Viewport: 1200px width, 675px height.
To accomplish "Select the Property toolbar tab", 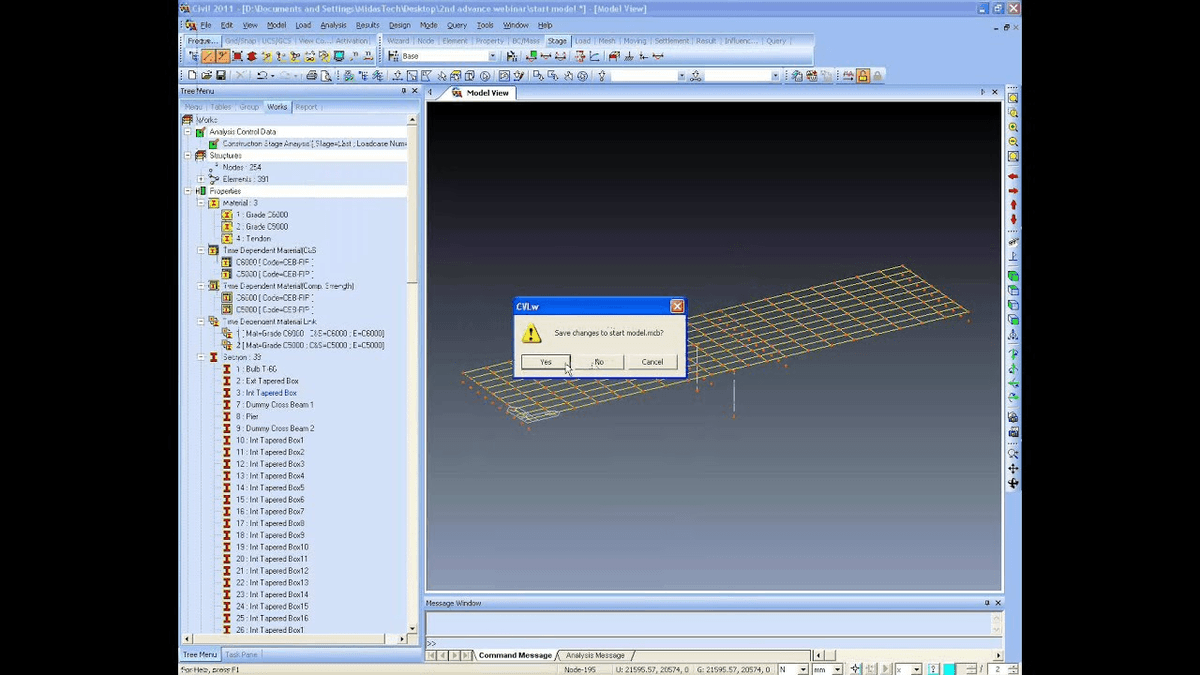I will pyautogui.click(x=490, y=41).
